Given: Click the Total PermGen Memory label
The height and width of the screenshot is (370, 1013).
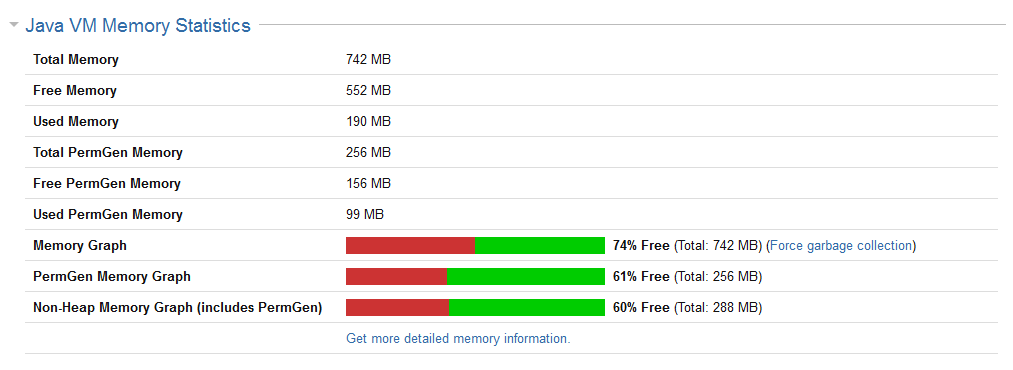Looking at the screenshot, I should point(108,152).
